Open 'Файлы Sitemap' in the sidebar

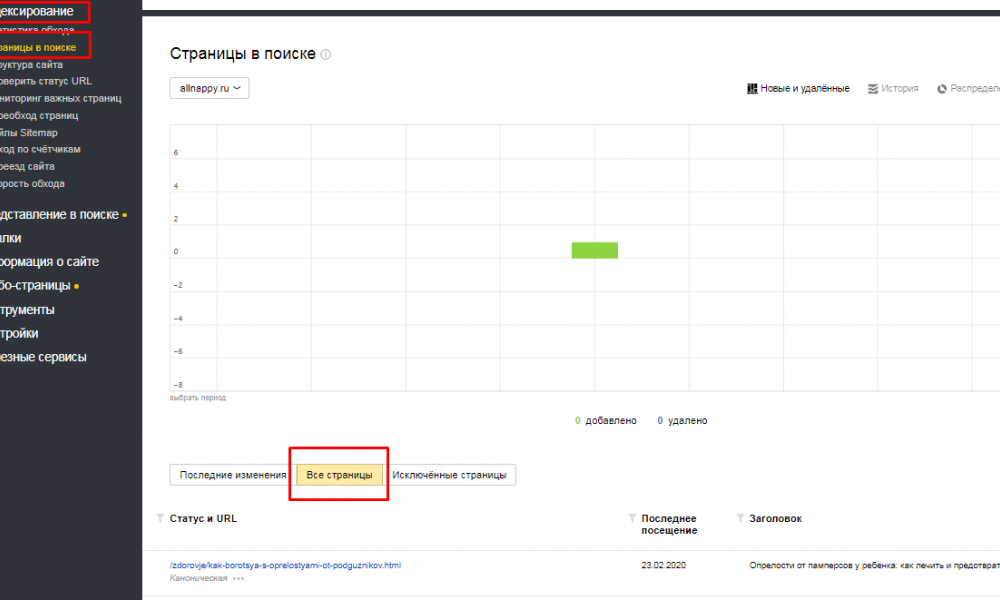click(x=30, y=132)
